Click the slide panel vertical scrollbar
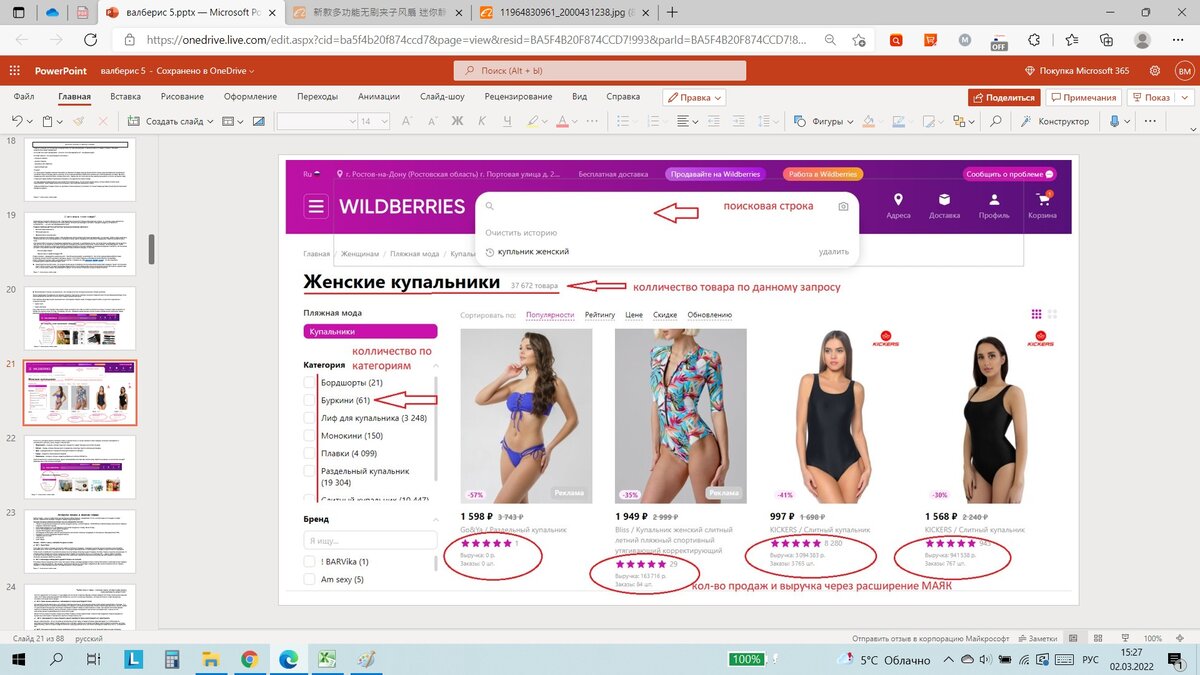This screenshot has width=1200, height=675. pos(152,249)
